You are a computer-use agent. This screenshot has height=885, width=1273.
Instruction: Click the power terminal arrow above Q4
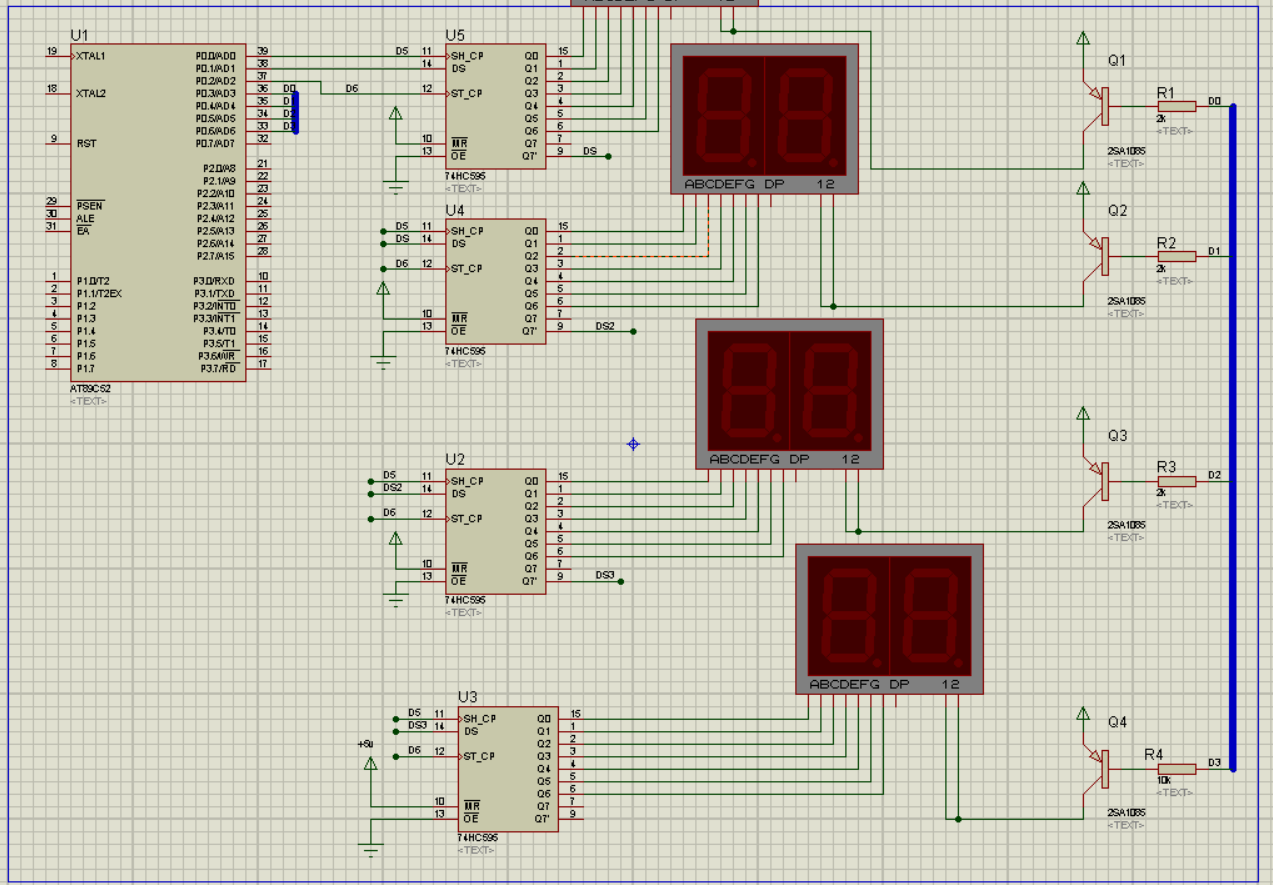tap(1082, 714)
